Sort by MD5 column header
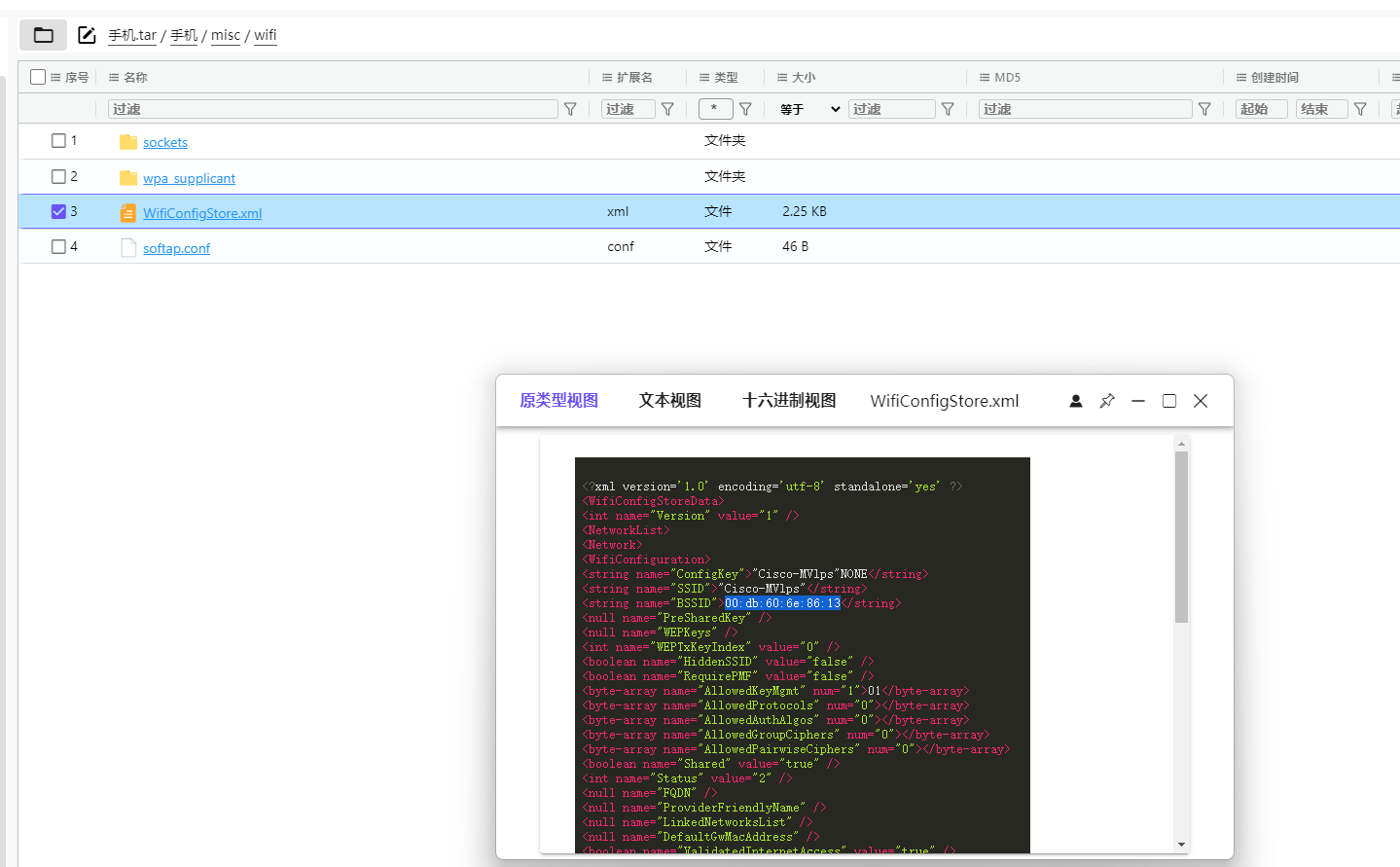The height and width of the screenshot is (867, 1400). [1007, 77]
